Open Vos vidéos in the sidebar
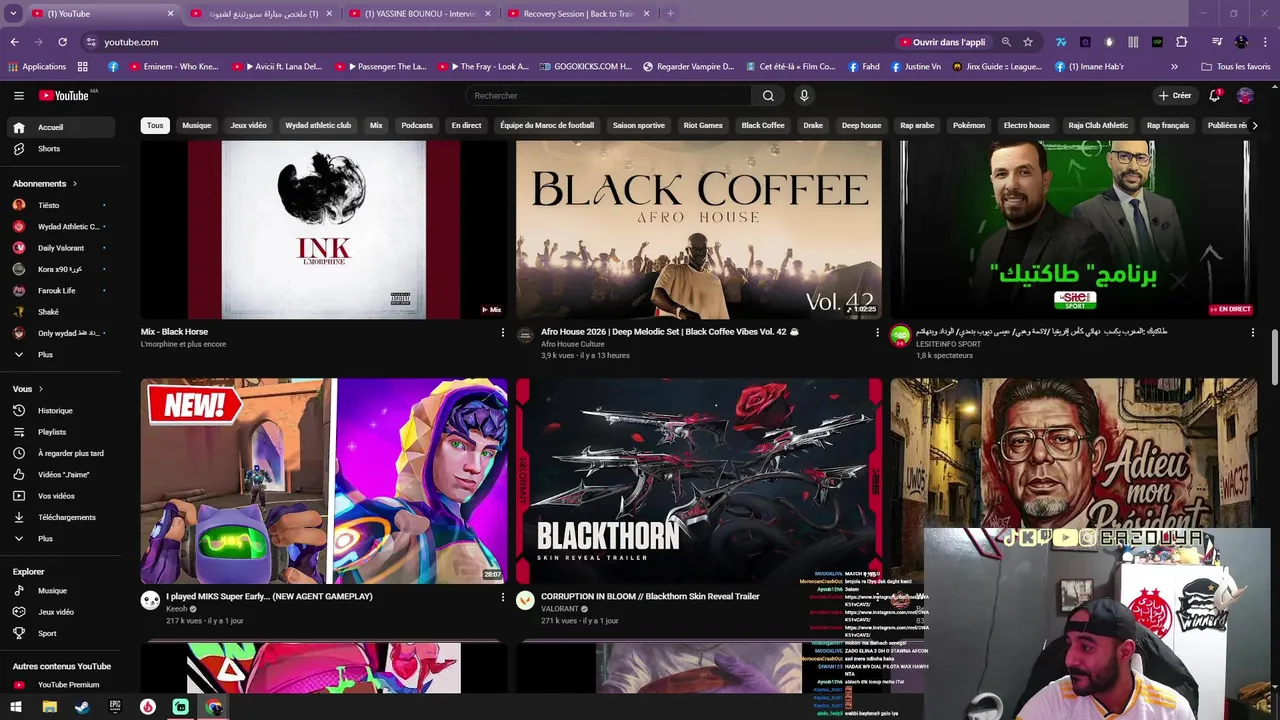The image size is (1280, 720). [60, 496]
